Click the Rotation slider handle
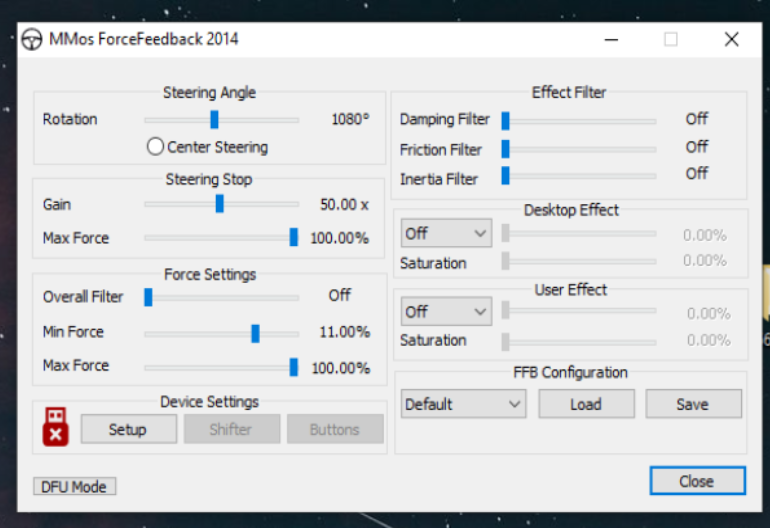 [214, 120]
